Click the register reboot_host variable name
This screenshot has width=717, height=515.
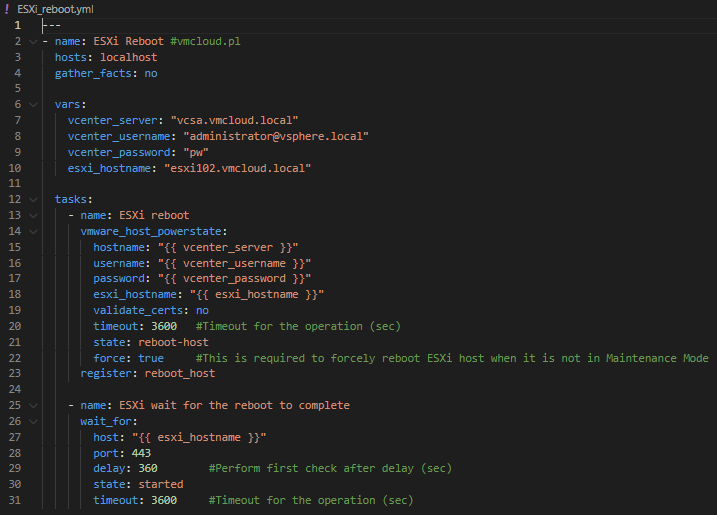point(180,373)
